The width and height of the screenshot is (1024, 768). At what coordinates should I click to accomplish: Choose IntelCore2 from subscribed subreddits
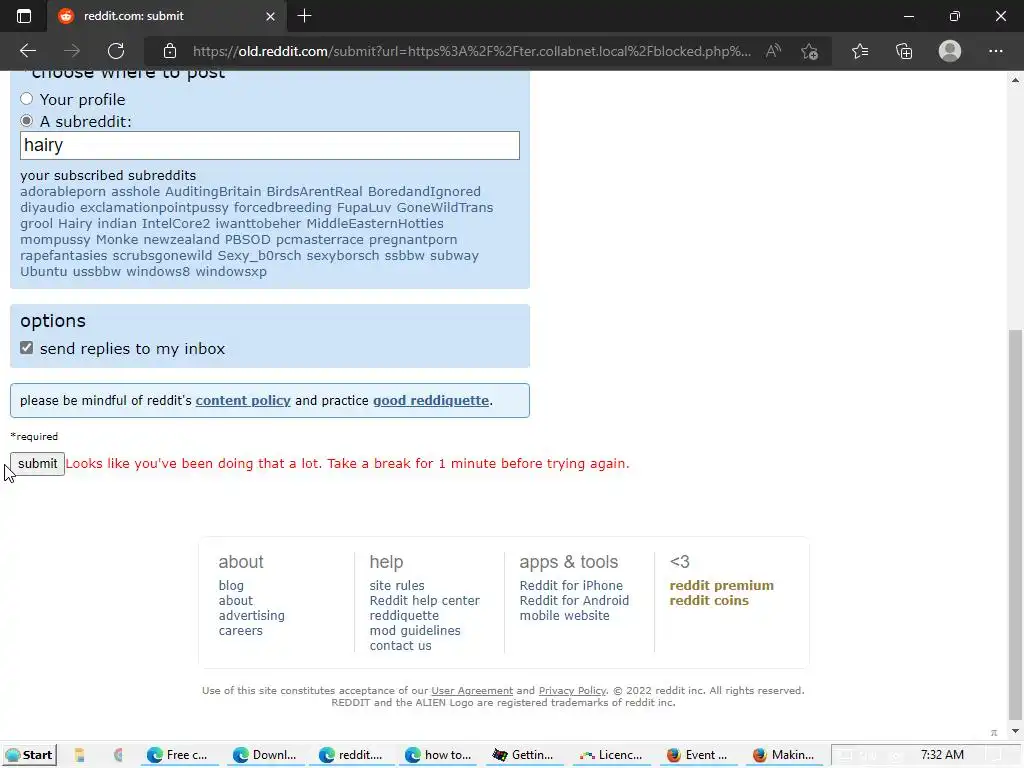pos(176,223)
